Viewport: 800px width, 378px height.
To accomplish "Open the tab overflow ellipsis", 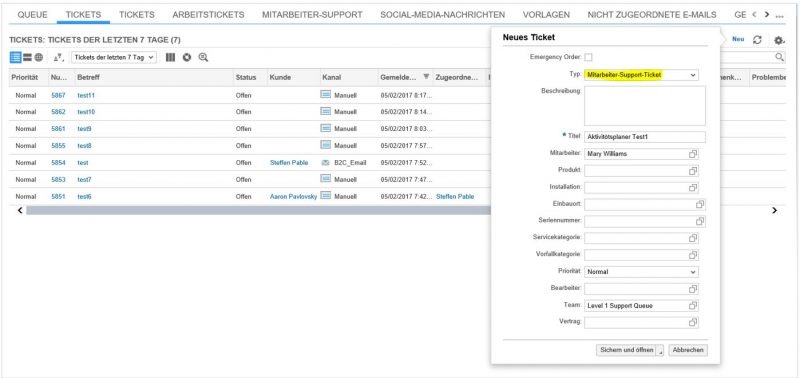I will 779,15.
